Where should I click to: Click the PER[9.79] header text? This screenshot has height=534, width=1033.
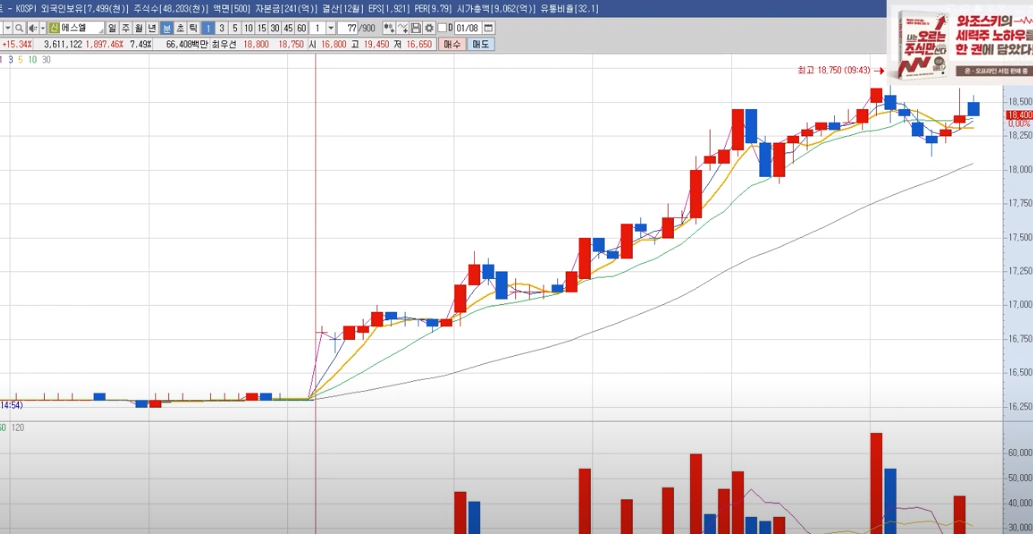click(434, 9)
